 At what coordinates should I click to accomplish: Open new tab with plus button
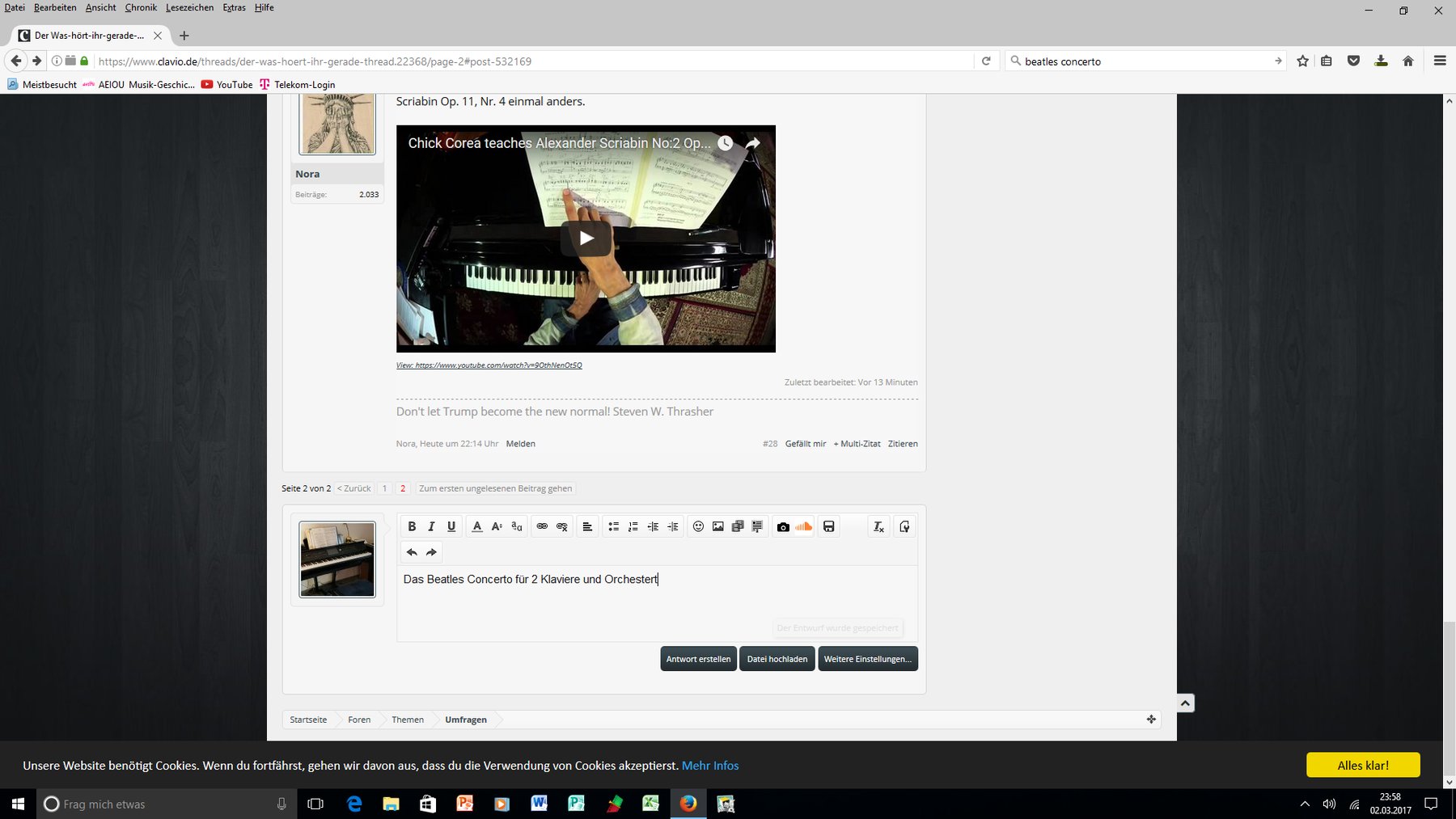(184, 36)
